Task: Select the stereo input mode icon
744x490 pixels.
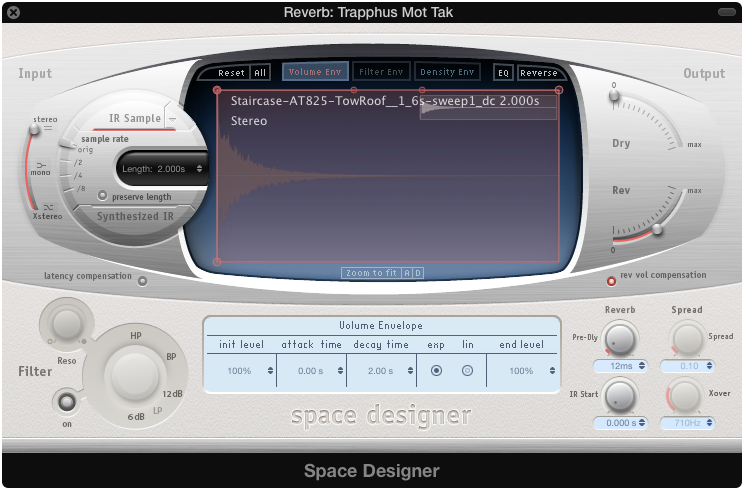Action: pyautogui.click(x=48, y=128)
